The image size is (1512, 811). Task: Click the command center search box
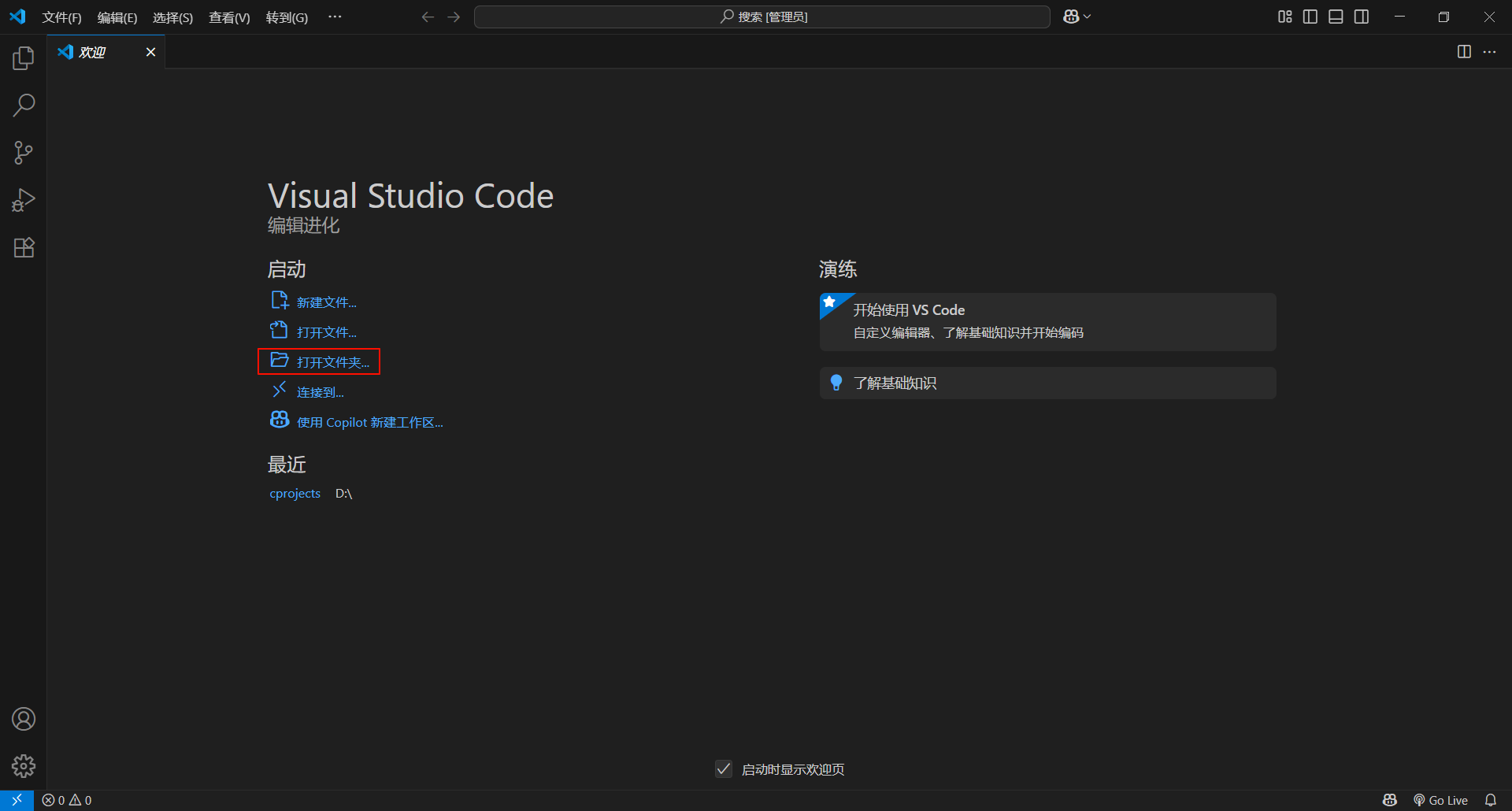tap(762, 17)
